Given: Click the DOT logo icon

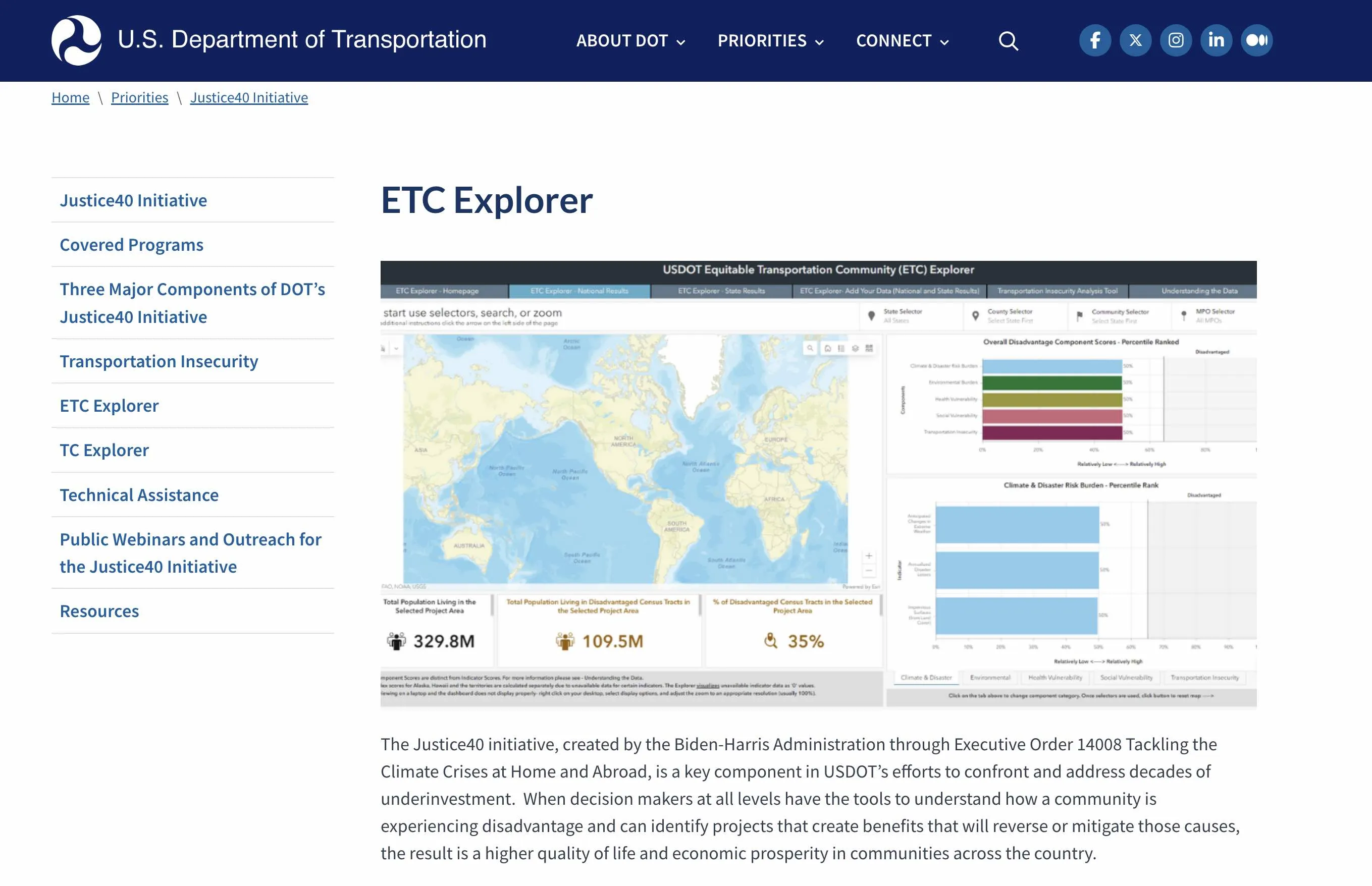Looking at the screenshot, I should 77,40.
